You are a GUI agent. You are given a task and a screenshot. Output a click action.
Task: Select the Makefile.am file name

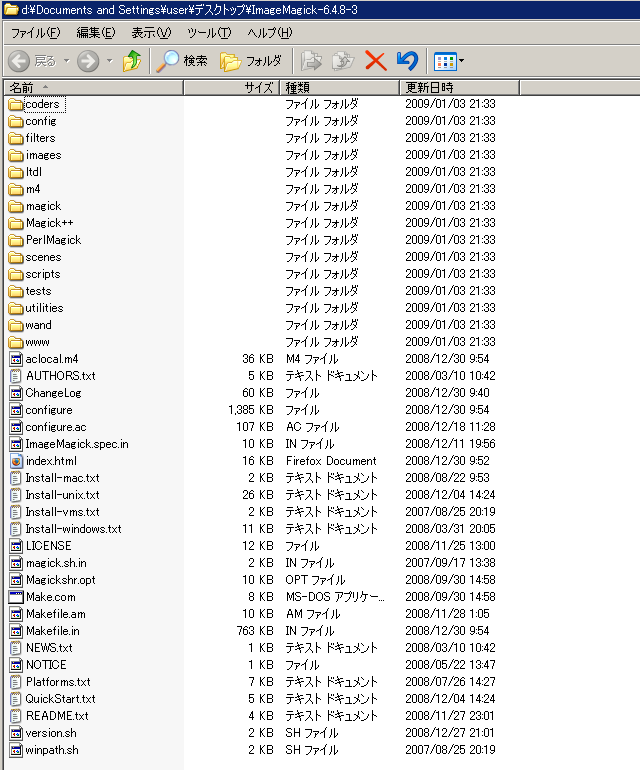56,614
